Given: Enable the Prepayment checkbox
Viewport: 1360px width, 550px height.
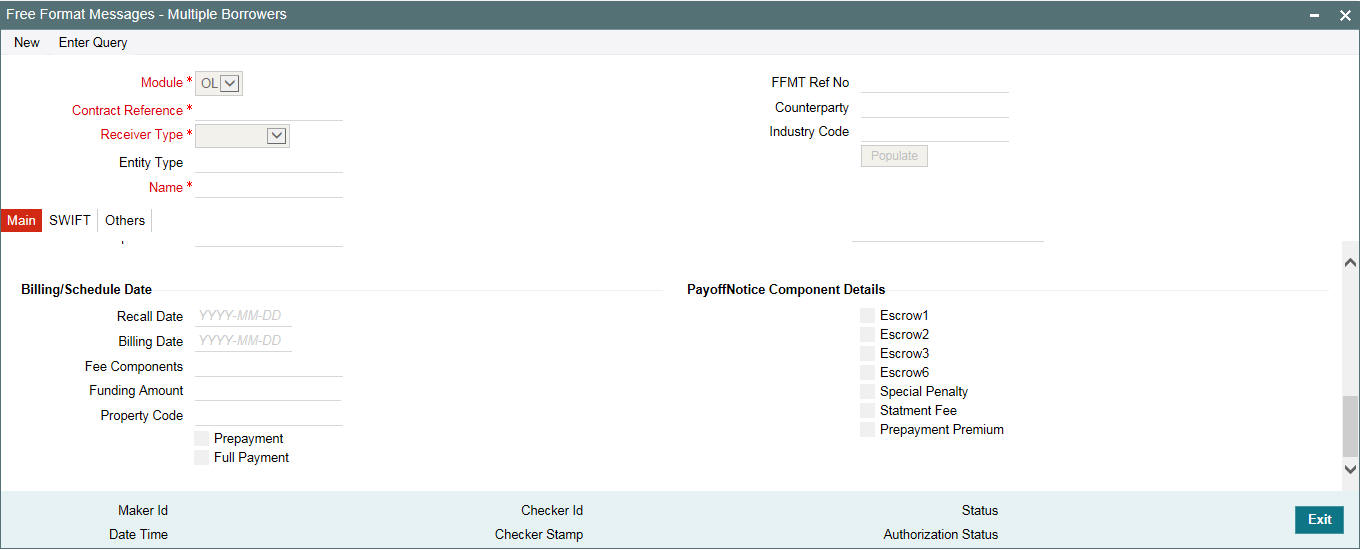Looking at the screenshot, I should (203, 438).
